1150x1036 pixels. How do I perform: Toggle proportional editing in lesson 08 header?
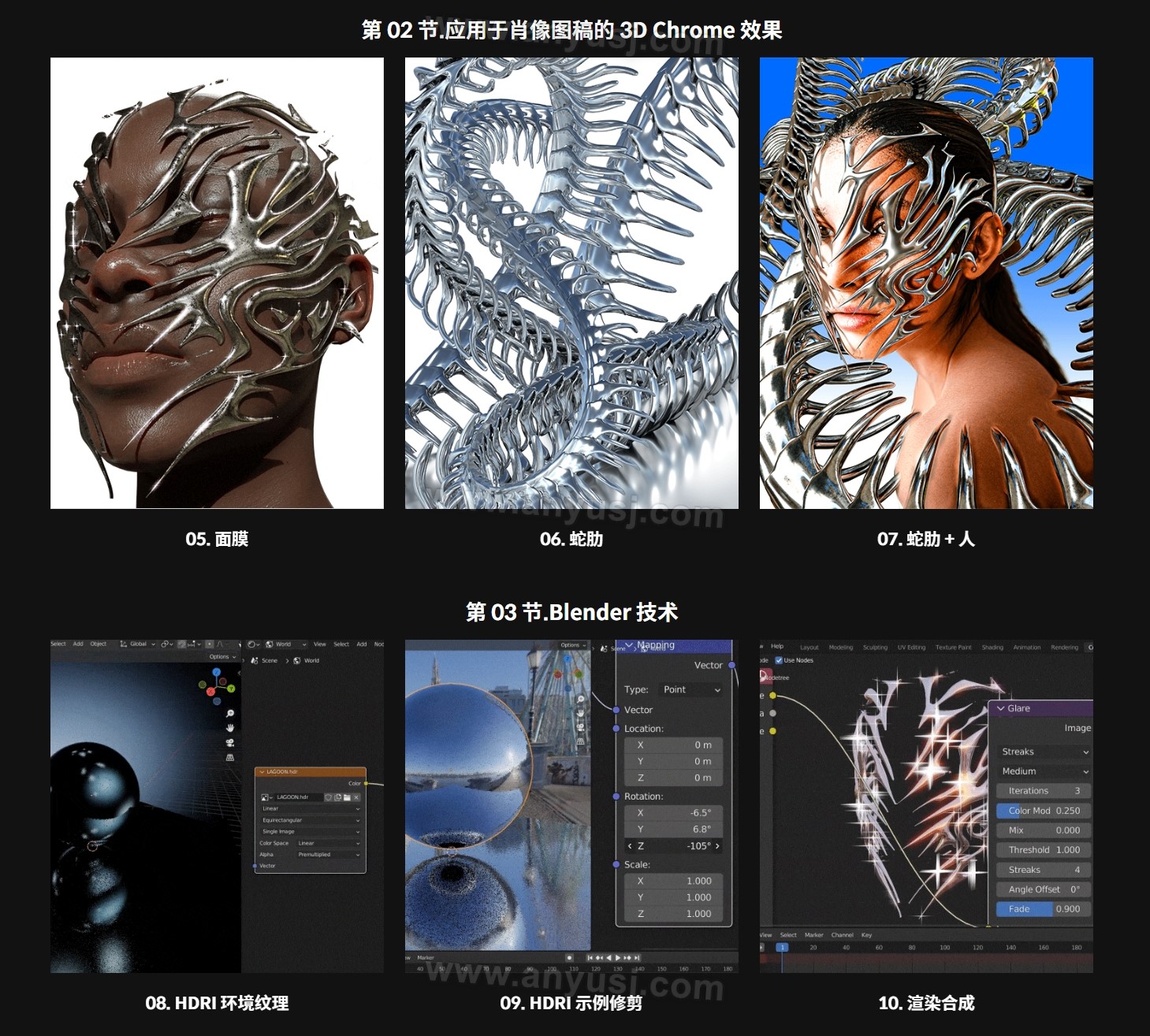point(210,644)
